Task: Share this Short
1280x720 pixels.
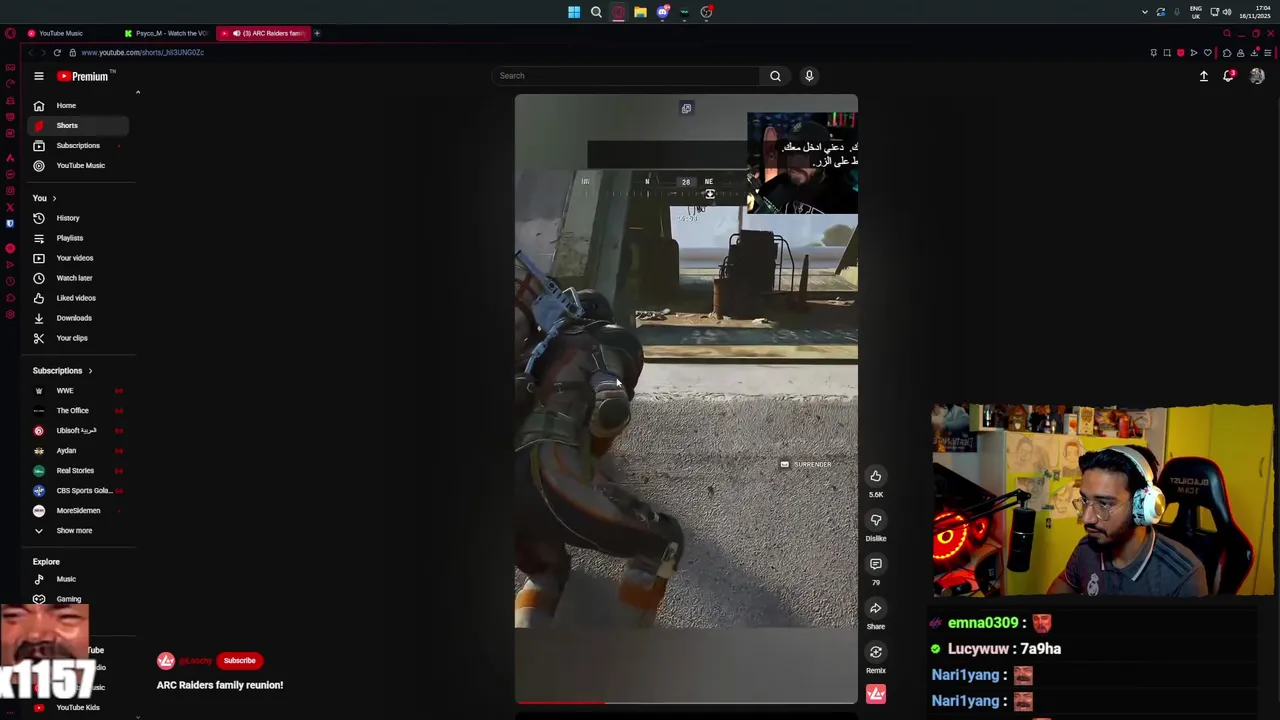Action: 876,608
